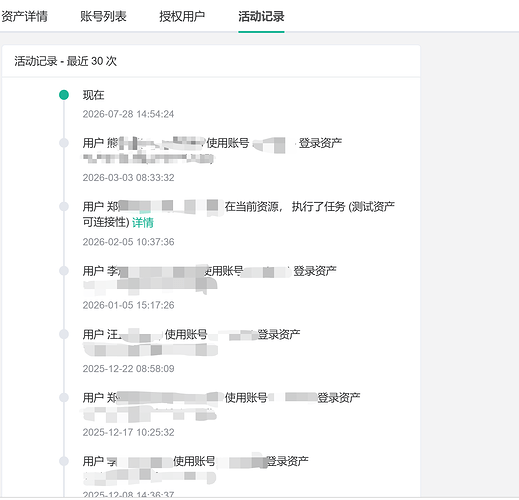The height and width of the screenshot is (500, 519).
Task: Click timeline dot for 2026-01-05 15:17:26 entry
Action: coord(64,270)
